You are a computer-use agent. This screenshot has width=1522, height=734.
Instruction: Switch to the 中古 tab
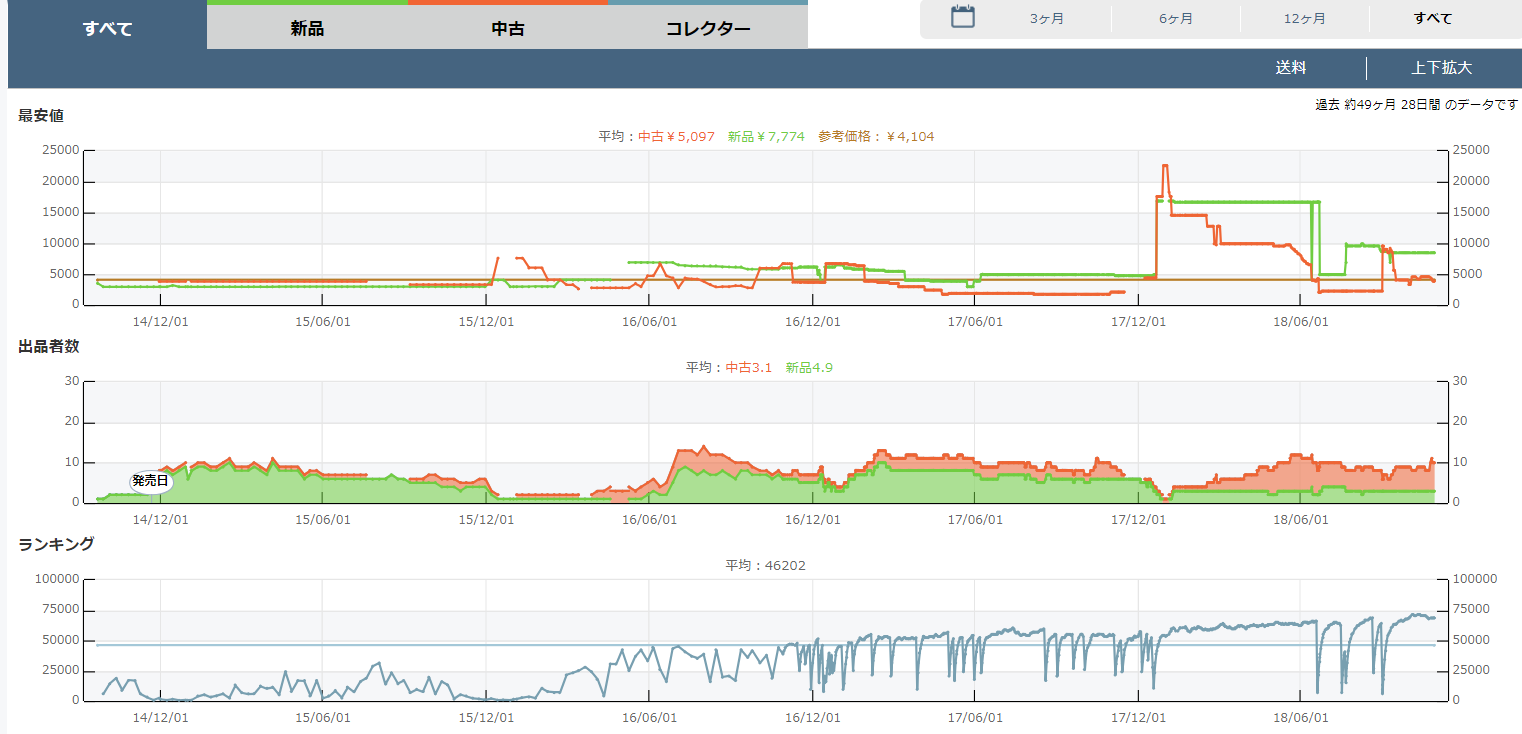pos(507,28)
